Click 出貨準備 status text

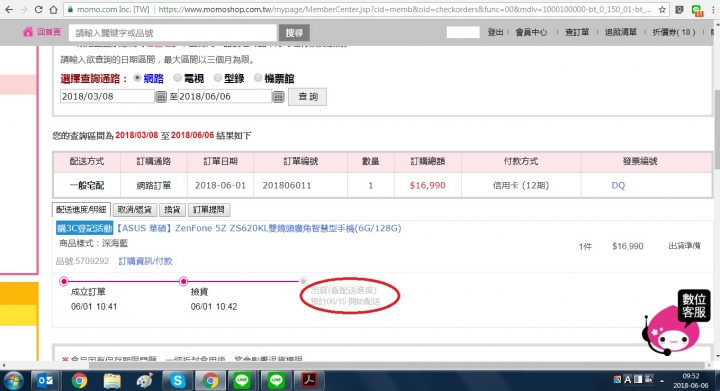pos(684,246)
